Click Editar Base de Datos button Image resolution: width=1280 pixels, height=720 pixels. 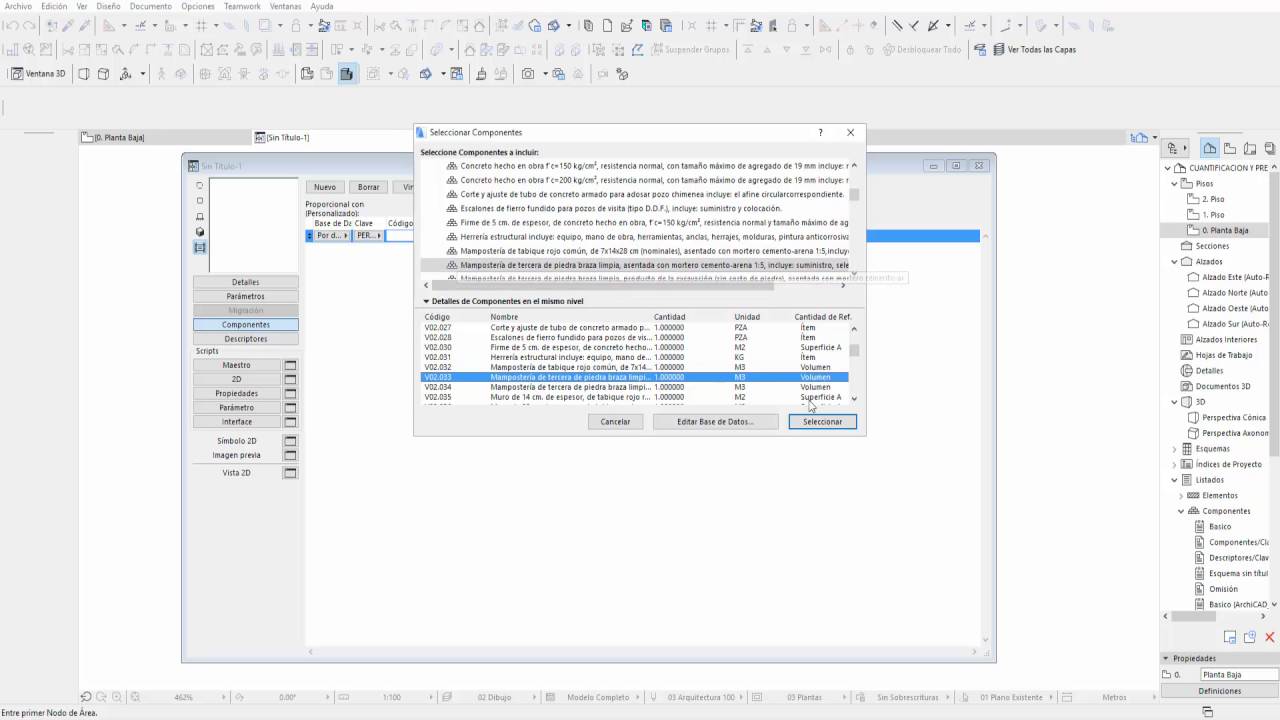pos(714,422)
